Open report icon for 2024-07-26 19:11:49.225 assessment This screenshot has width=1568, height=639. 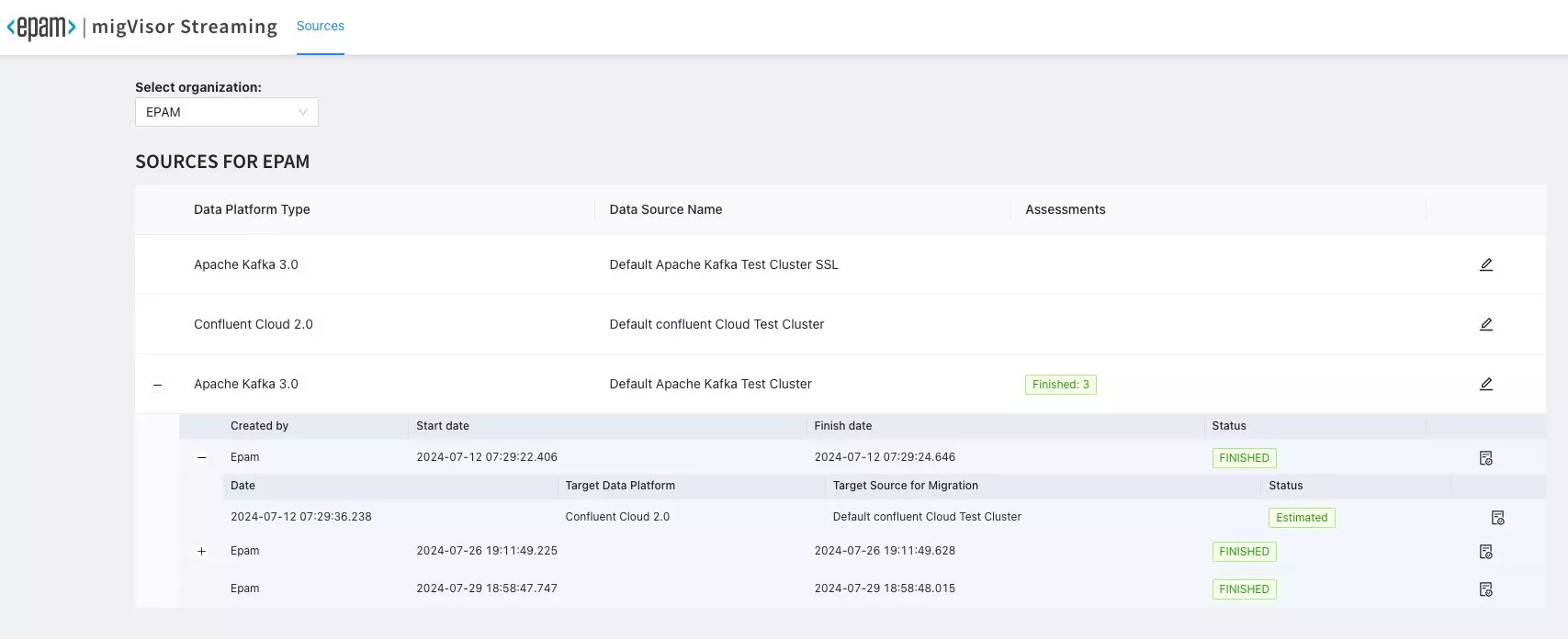point(1486,552)
